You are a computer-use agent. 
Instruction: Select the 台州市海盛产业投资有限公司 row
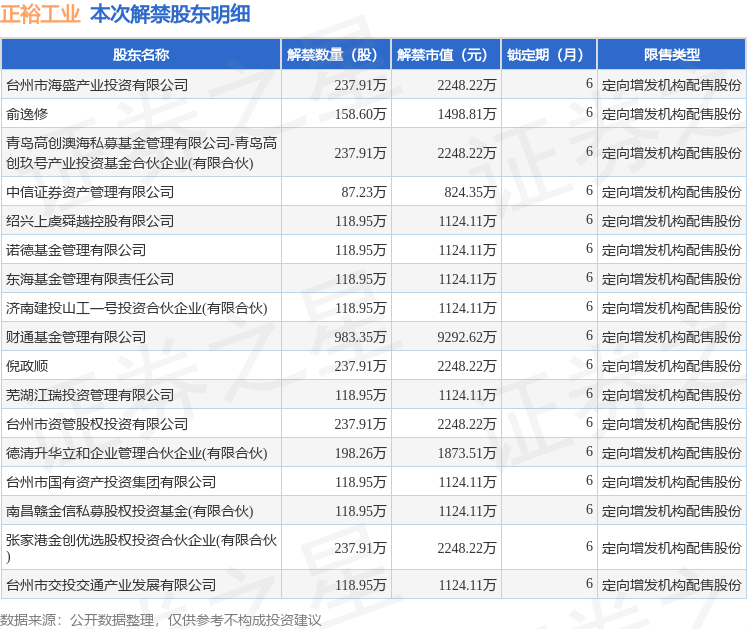point(374,85)
